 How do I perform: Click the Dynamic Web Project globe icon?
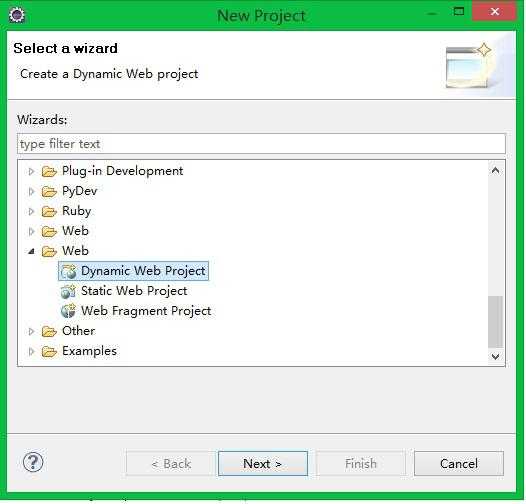(x=69, y=271)
